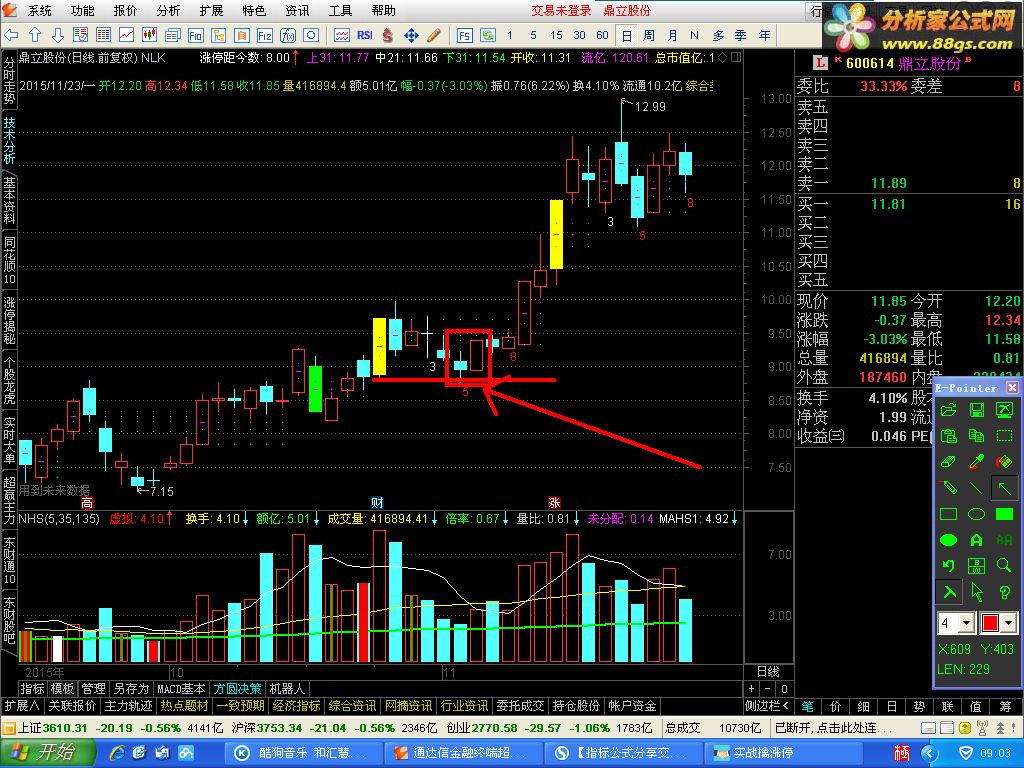Open the 工具 menu

(x=340, y=10)
